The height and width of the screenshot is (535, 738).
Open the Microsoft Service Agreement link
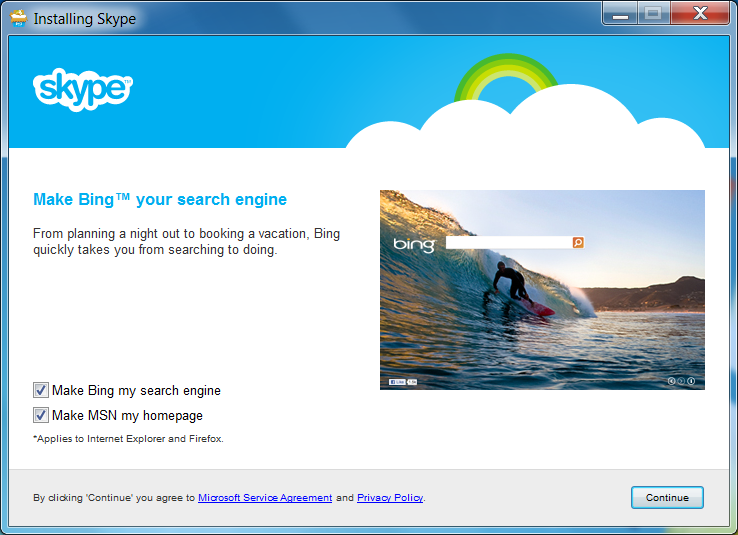(x=265, y=498)
